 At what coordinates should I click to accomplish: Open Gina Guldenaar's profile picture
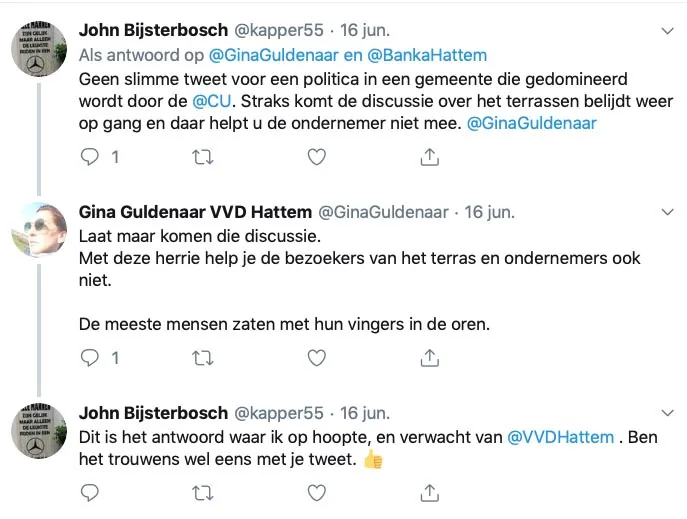pos(38,229)
